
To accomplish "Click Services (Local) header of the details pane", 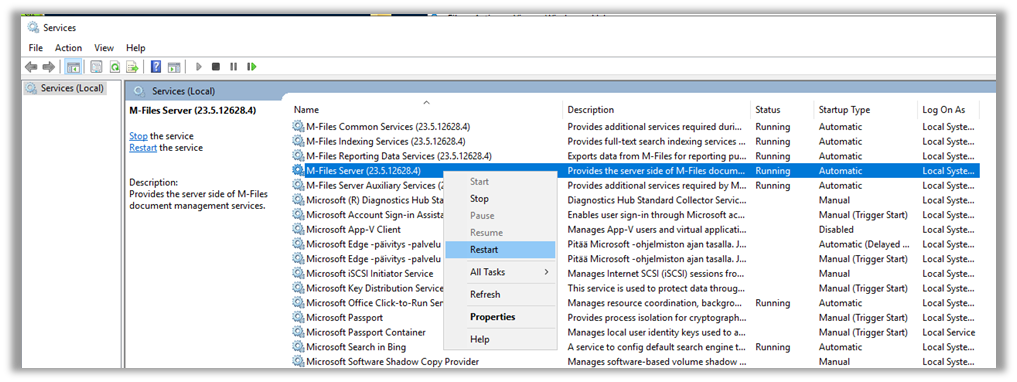I will point(184,91).
